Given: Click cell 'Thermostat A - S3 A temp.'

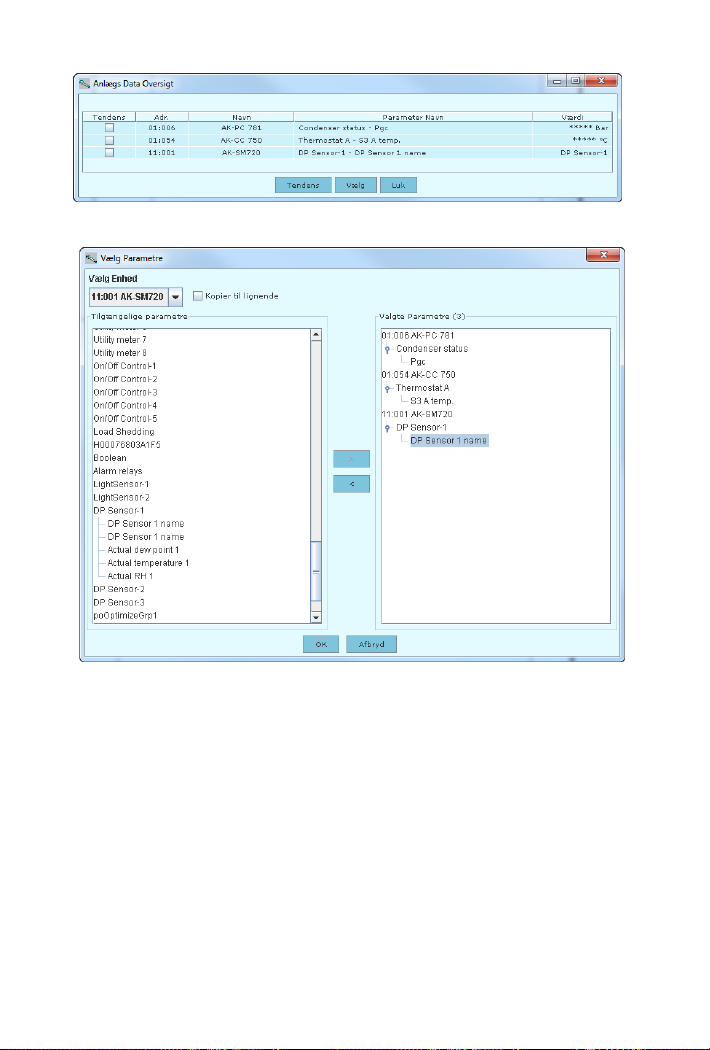Looking at the screenshot, I should tap(413, 140).
